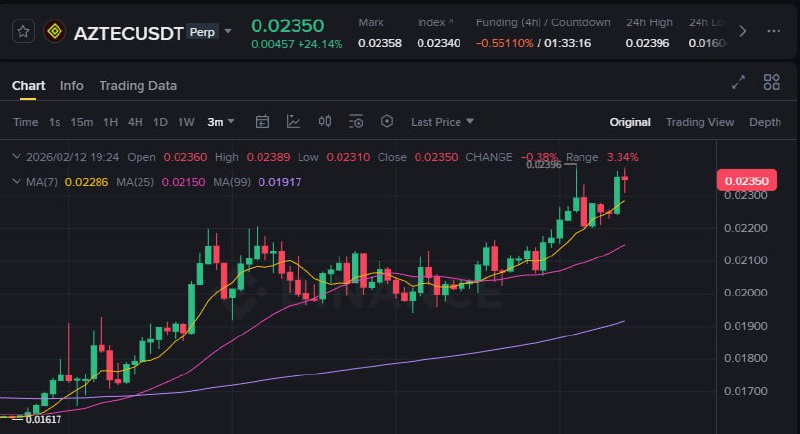This screenshot has width=800, height=434.
Task: Open the Last Price dropdown
Action: (442, 122)
